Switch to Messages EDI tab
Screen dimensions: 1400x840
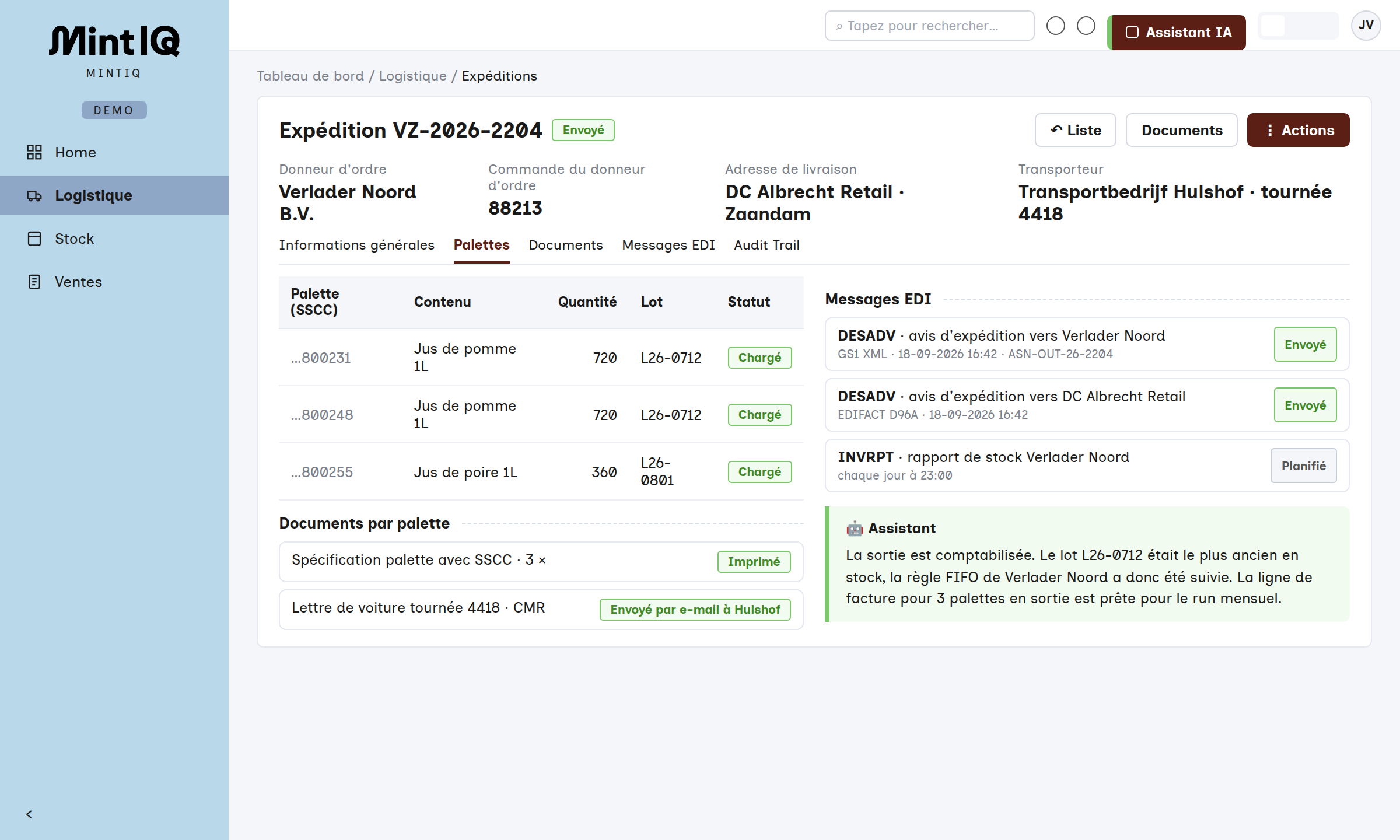(668, 245)
